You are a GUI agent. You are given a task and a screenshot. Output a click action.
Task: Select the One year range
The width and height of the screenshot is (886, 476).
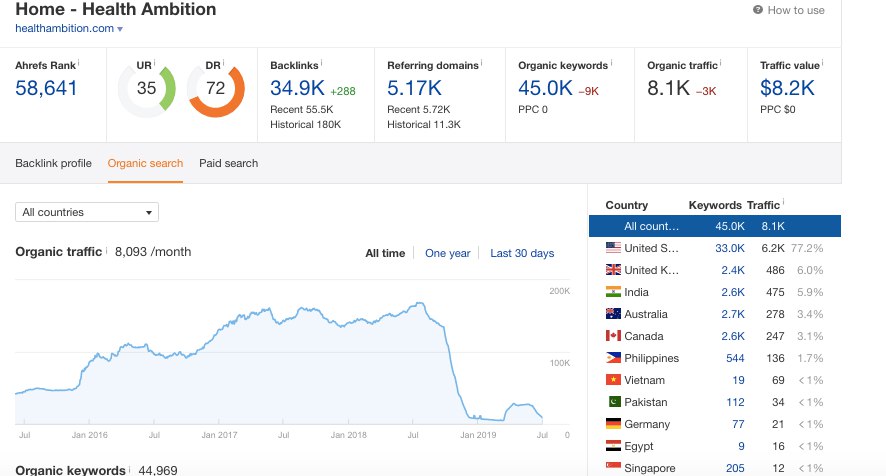point(448,253)
